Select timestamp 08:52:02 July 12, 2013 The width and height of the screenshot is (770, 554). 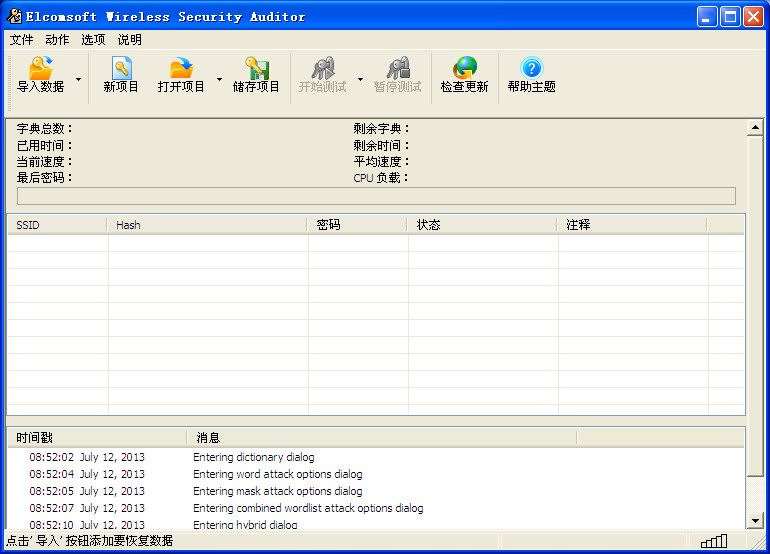pos(87,457)
